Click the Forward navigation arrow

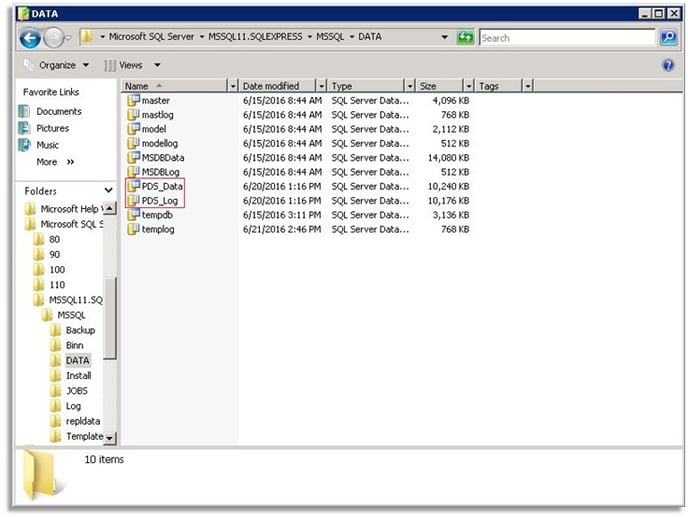pyautogui.click(x=54, y=38)
